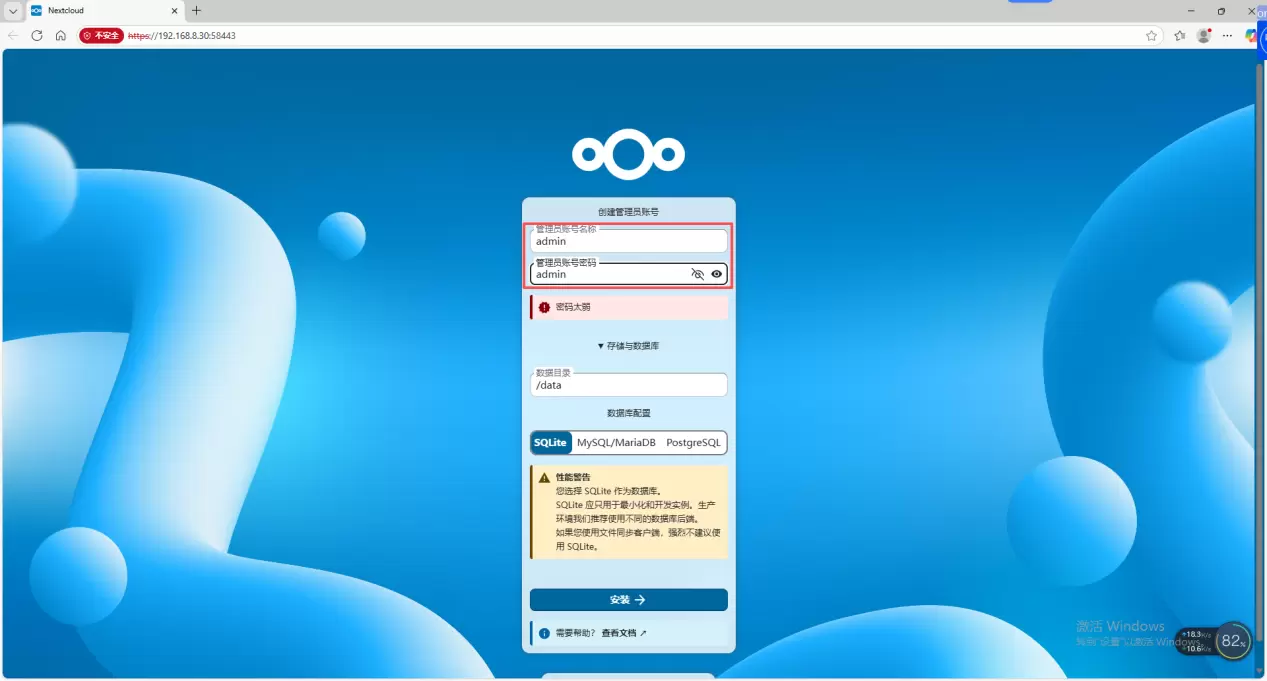Open browser settings ellipsis menu
1267x681 pixels.
(1227, 35)
